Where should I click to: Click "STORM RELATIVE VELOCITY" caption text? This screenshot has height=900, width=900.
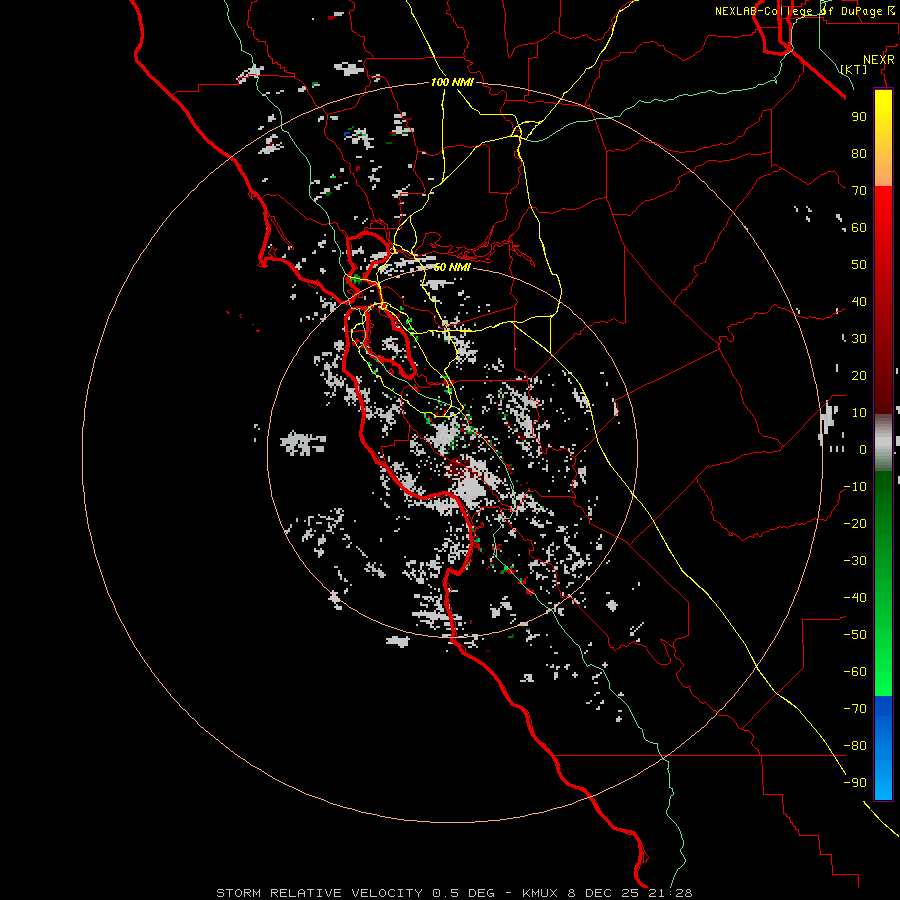click(x=319, y=893)
